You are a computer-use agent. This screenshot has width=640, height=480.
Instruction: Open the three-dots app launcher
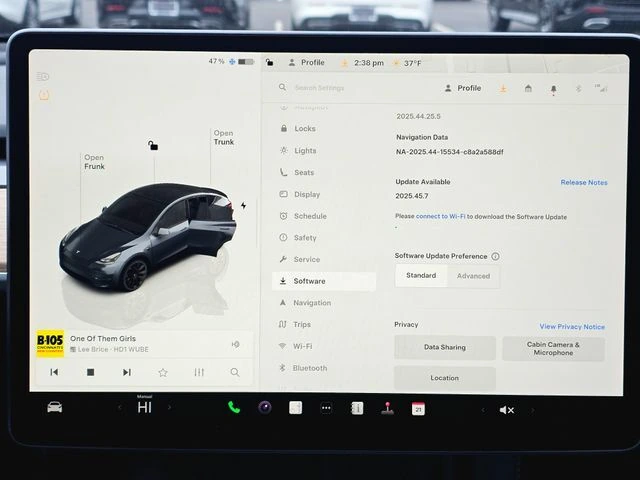(x=326, y=408)
